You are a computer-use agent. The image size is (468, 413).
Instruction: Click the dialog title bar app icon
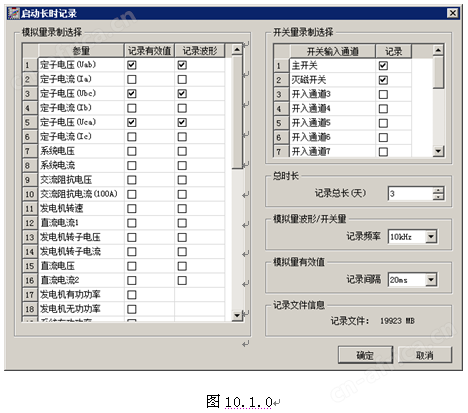pos(14,13)
